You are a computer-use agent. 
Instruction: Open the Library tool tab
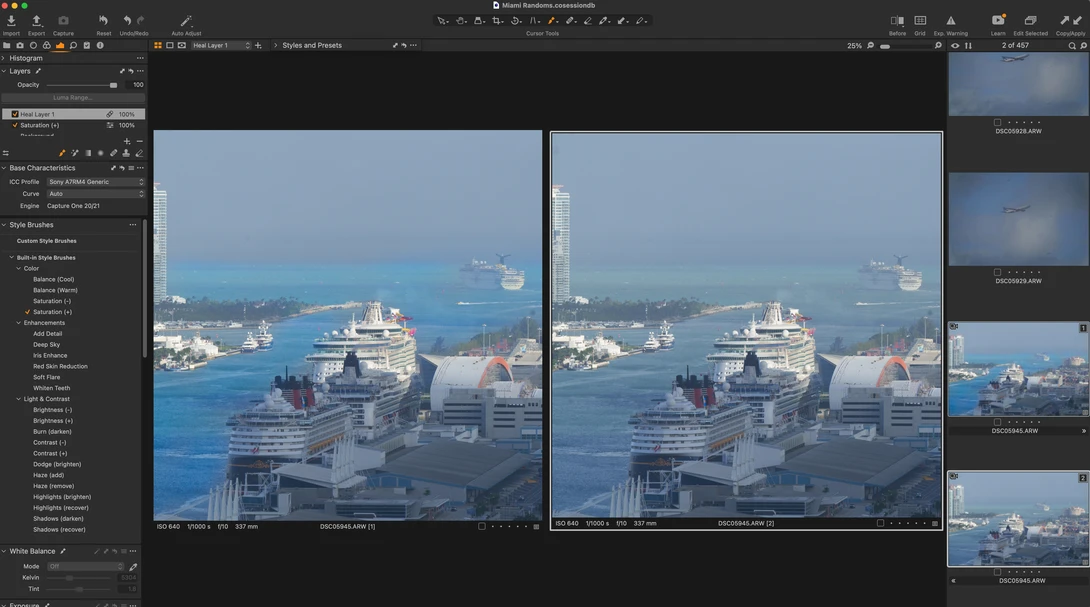point(6,45)
